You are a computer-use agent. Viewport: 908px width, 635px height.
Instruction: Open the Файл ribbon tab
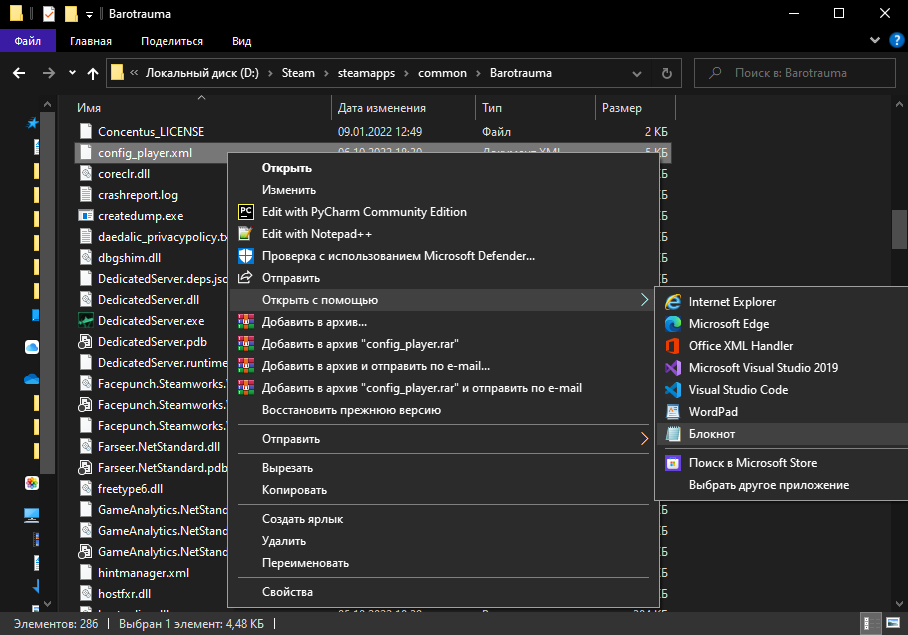(28, 41)
